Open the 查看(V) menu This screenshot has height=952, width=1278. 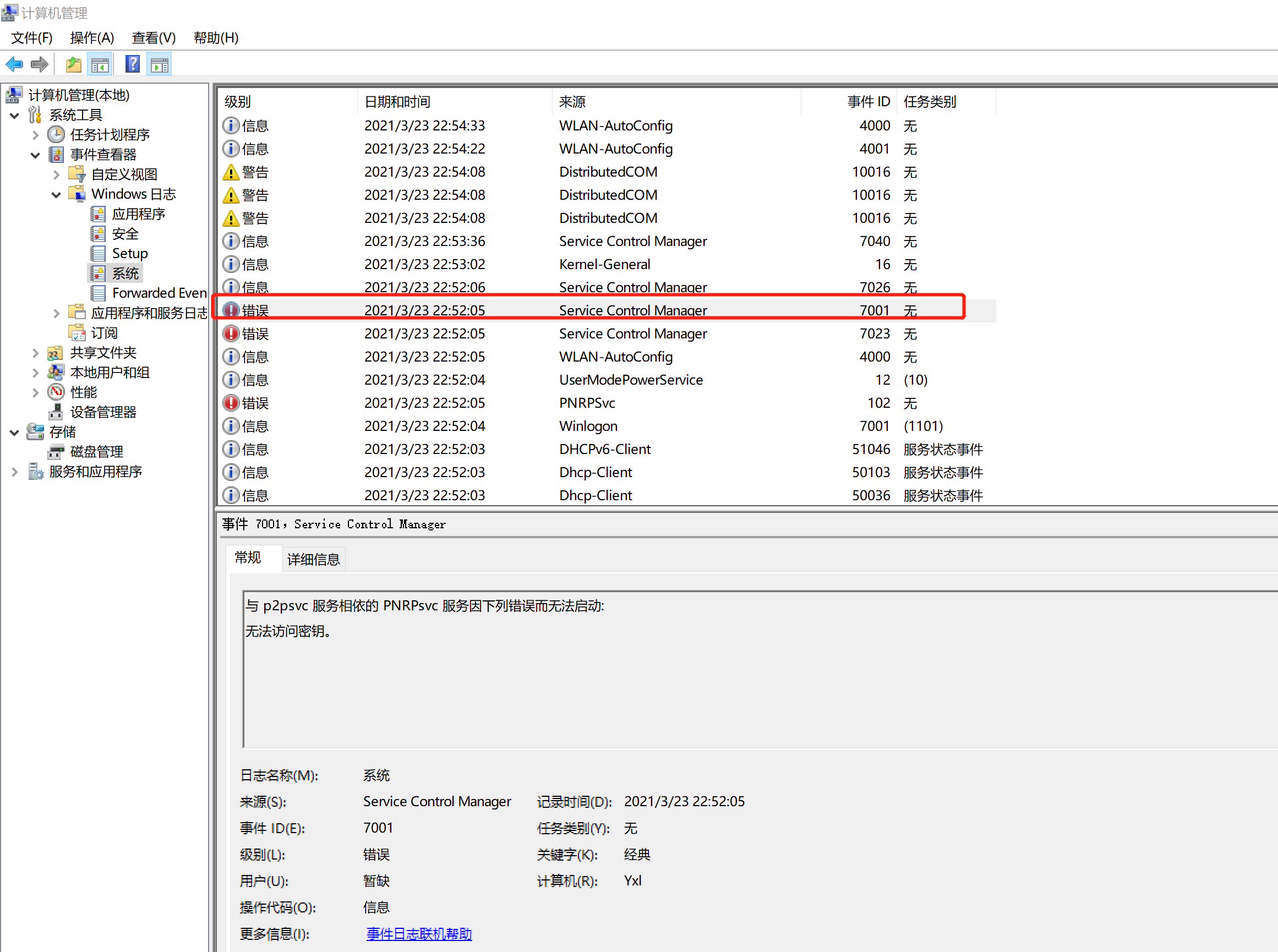click(154, 38)
